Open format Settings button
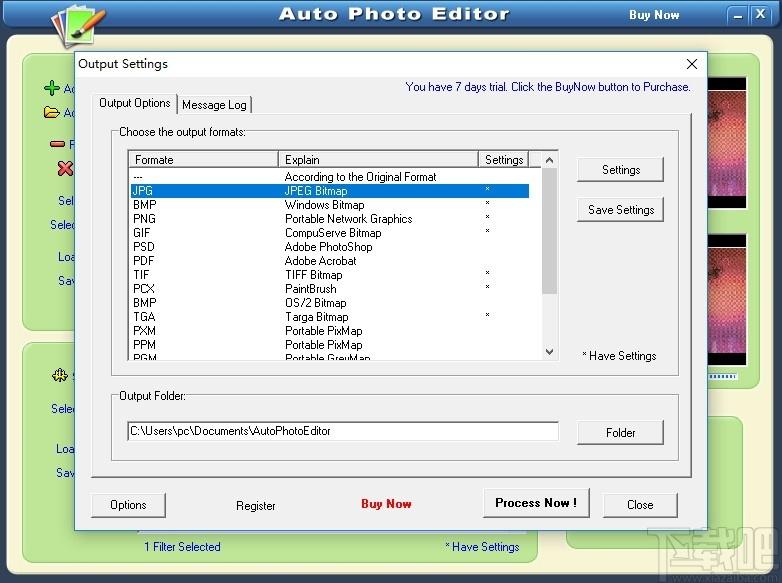 pyautogui.click(x=620, y=170)
